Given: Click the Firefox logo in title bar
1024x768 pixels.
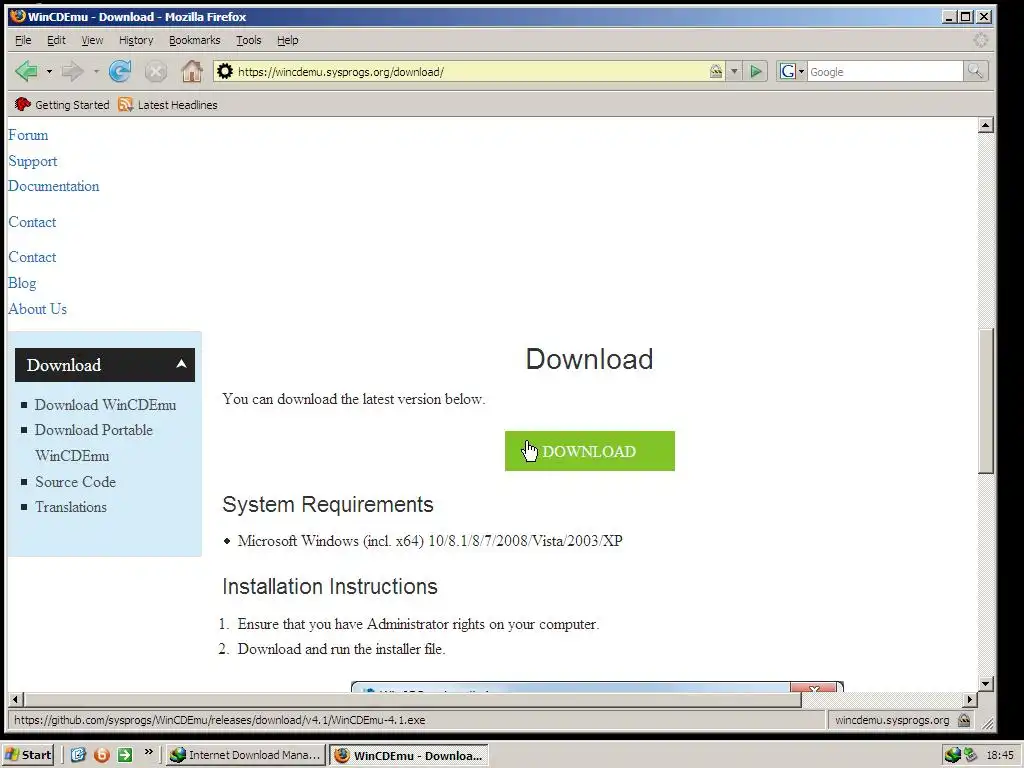Looking at the screenshot, I should (x=18, y=16).
